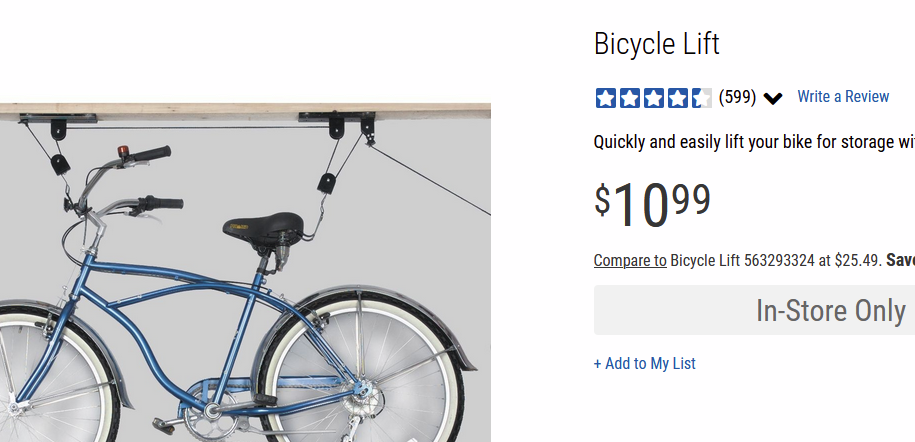
Task: Add the Bicycle Lift to My List
Action: (644, 363)
